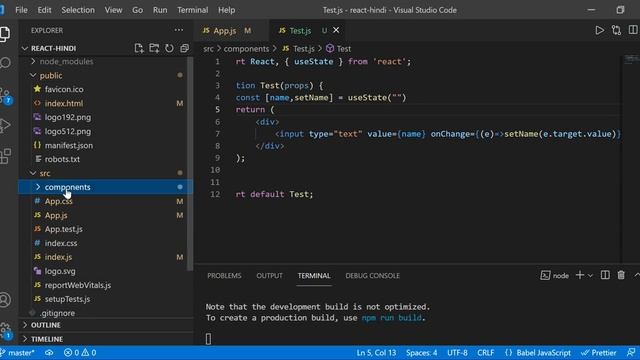Close the Test.js tab
640x360 pixels.
336,30
